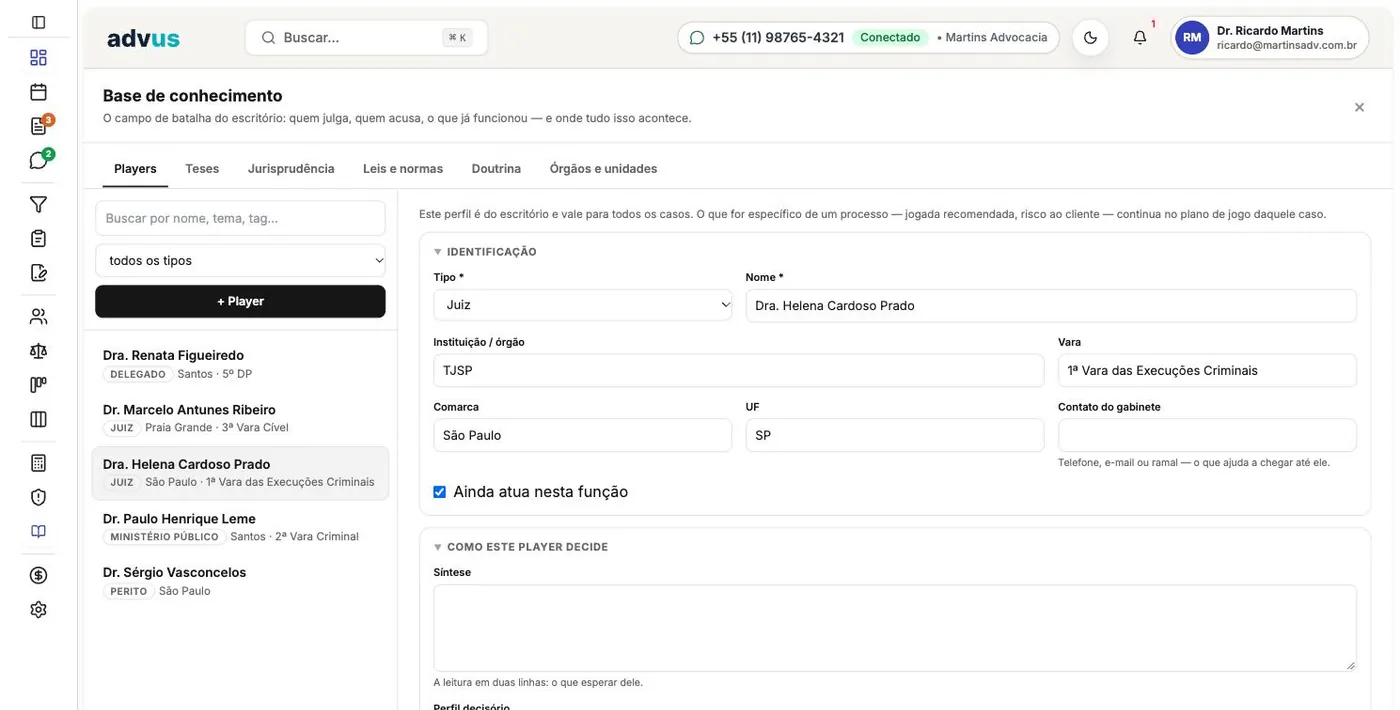This screenshot has height=710, width=1400.
Task: Open the document edit pencil icon
Action: click(38, 272)
